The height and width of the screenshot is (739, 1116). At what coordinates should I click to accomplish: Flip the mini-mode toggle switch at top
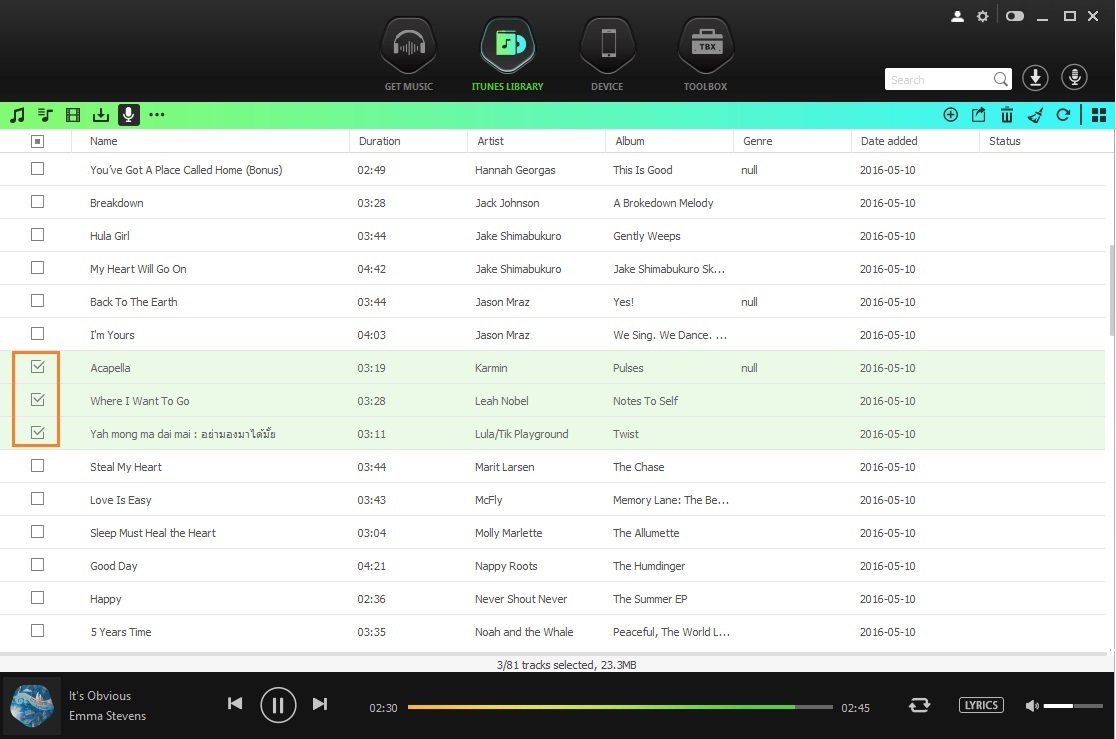pos(1015,16)
